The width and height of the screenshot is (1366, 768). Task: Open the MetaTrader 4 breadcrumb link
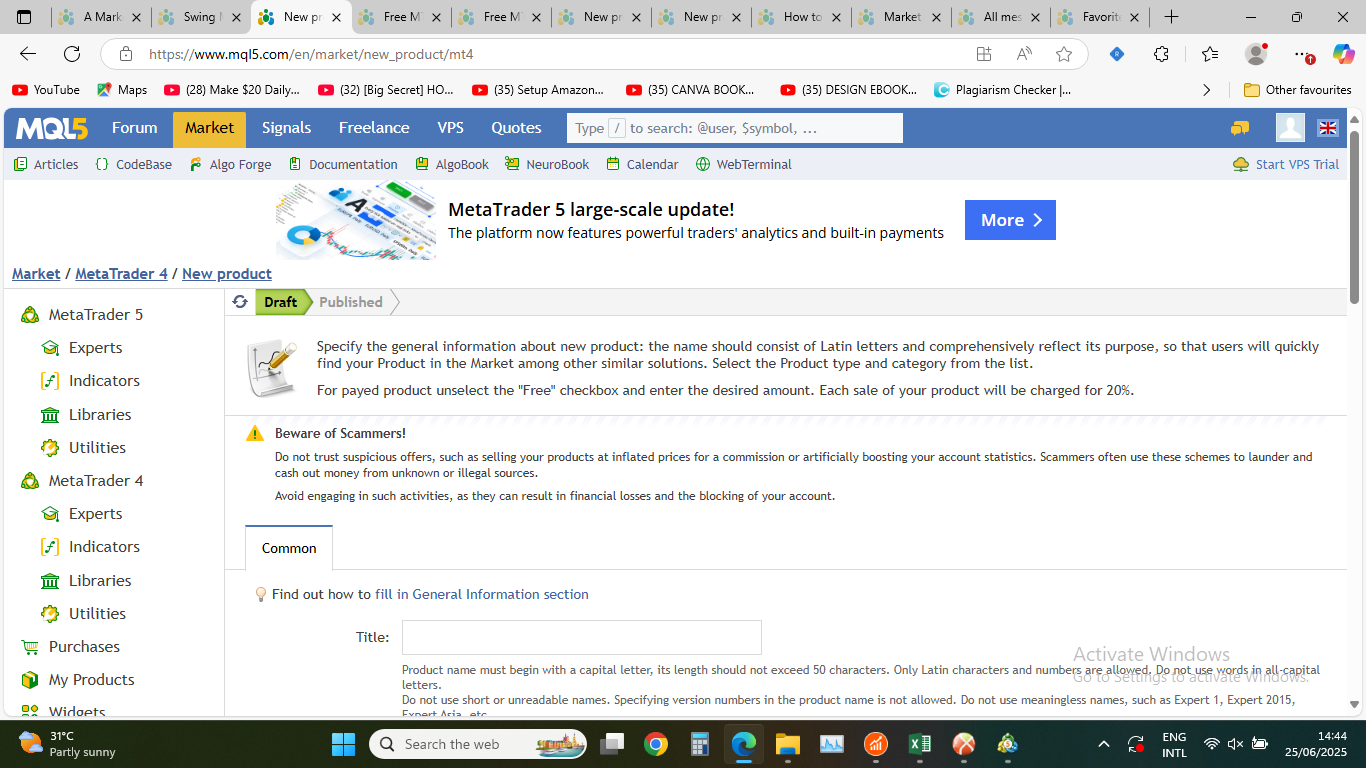tap(121, 274)
